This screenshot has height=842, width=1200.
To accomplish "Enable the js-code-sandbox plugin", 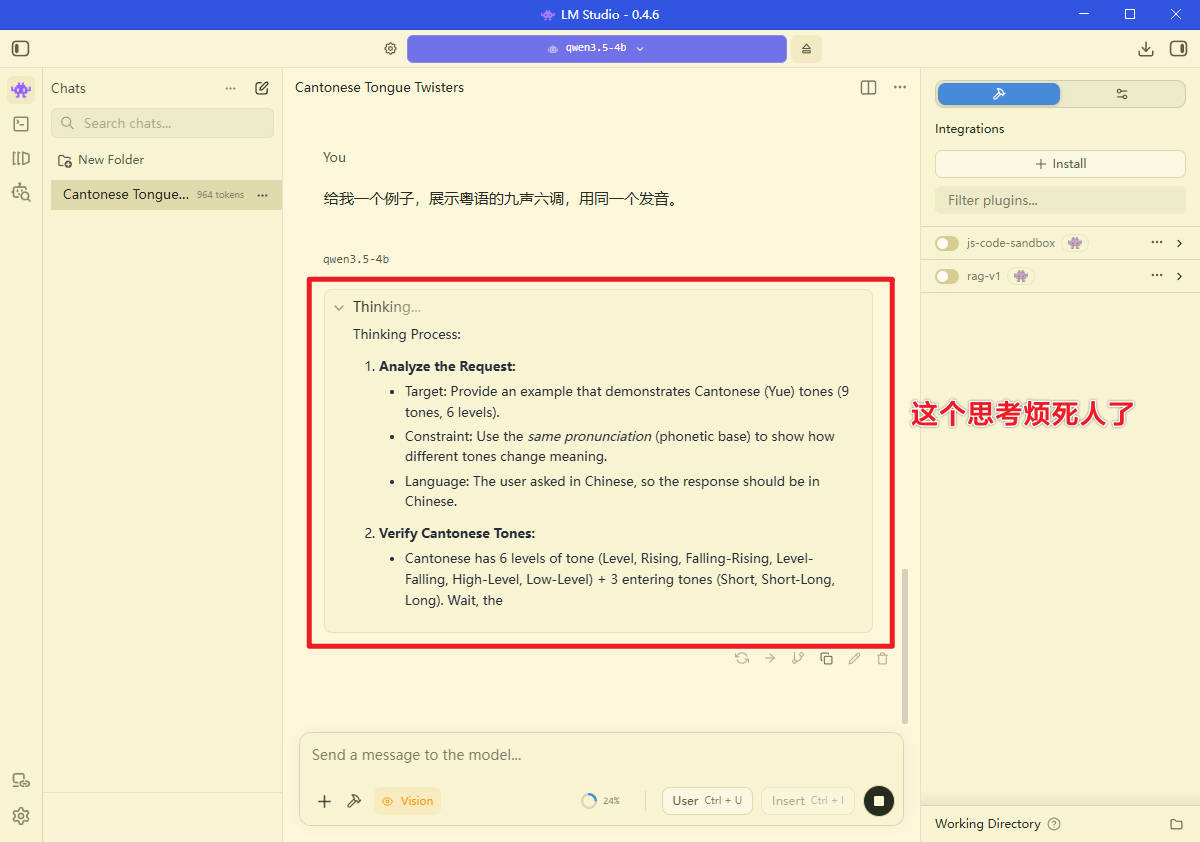I will pyautogui.click(x=946, y=242).
